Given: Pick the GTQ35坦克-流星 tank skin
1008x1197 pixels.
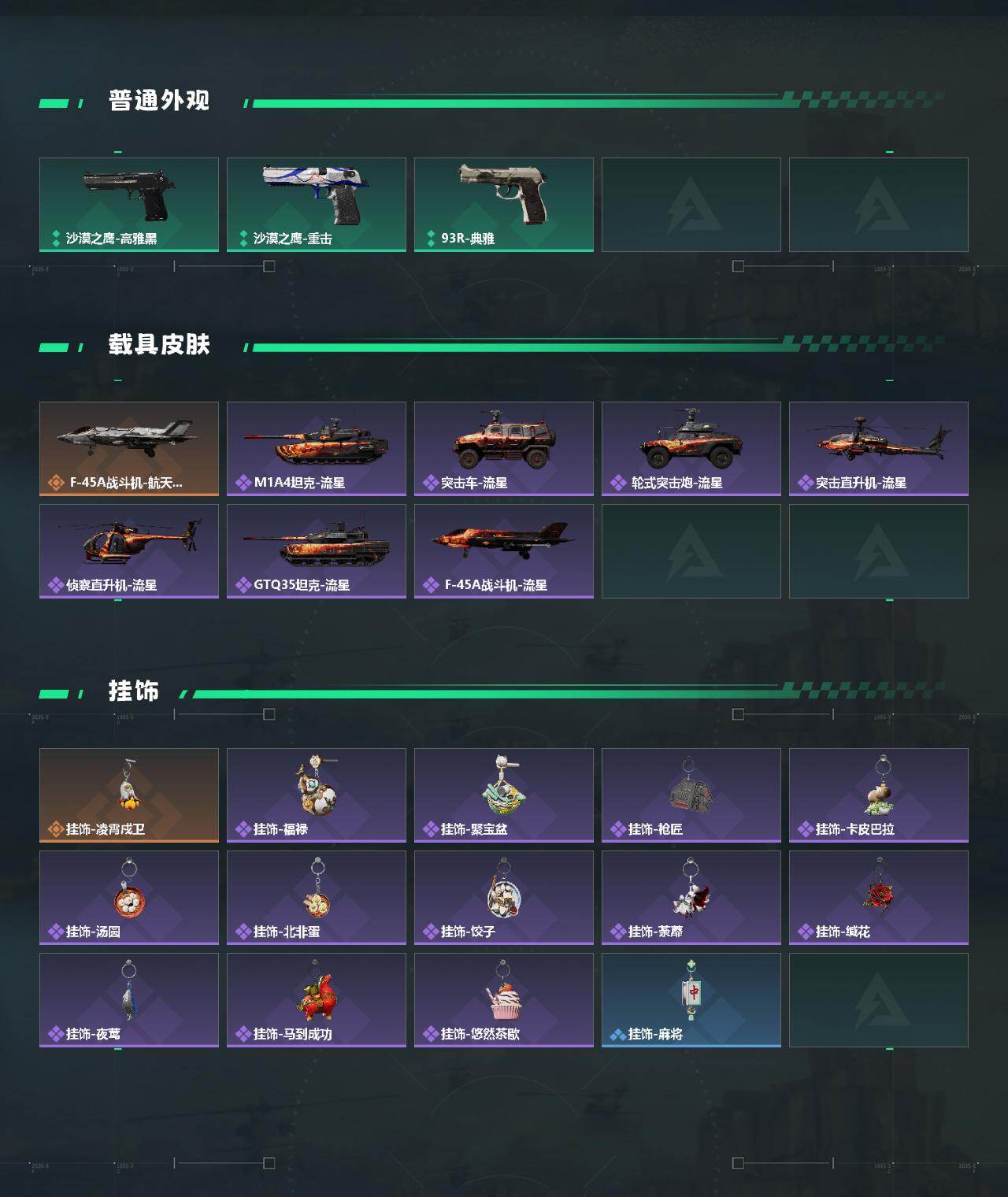Looking at the screenshot, I should point(317,551).
